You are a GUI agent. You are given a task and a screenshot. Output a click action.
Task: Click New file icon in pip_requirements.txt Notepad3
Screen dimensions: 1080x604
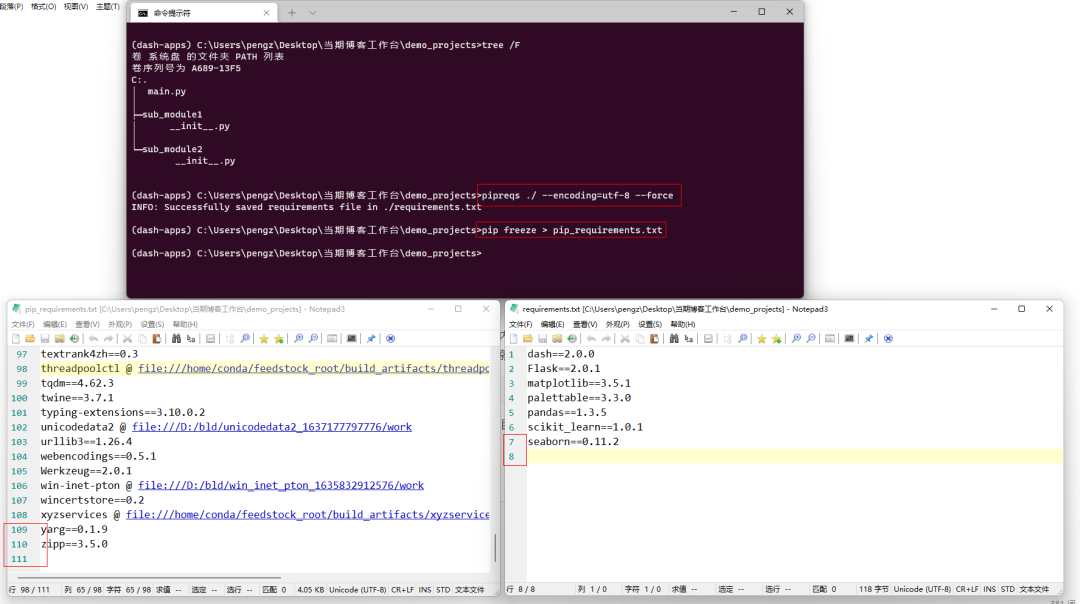pyautogui.click(x=15, y=339)
